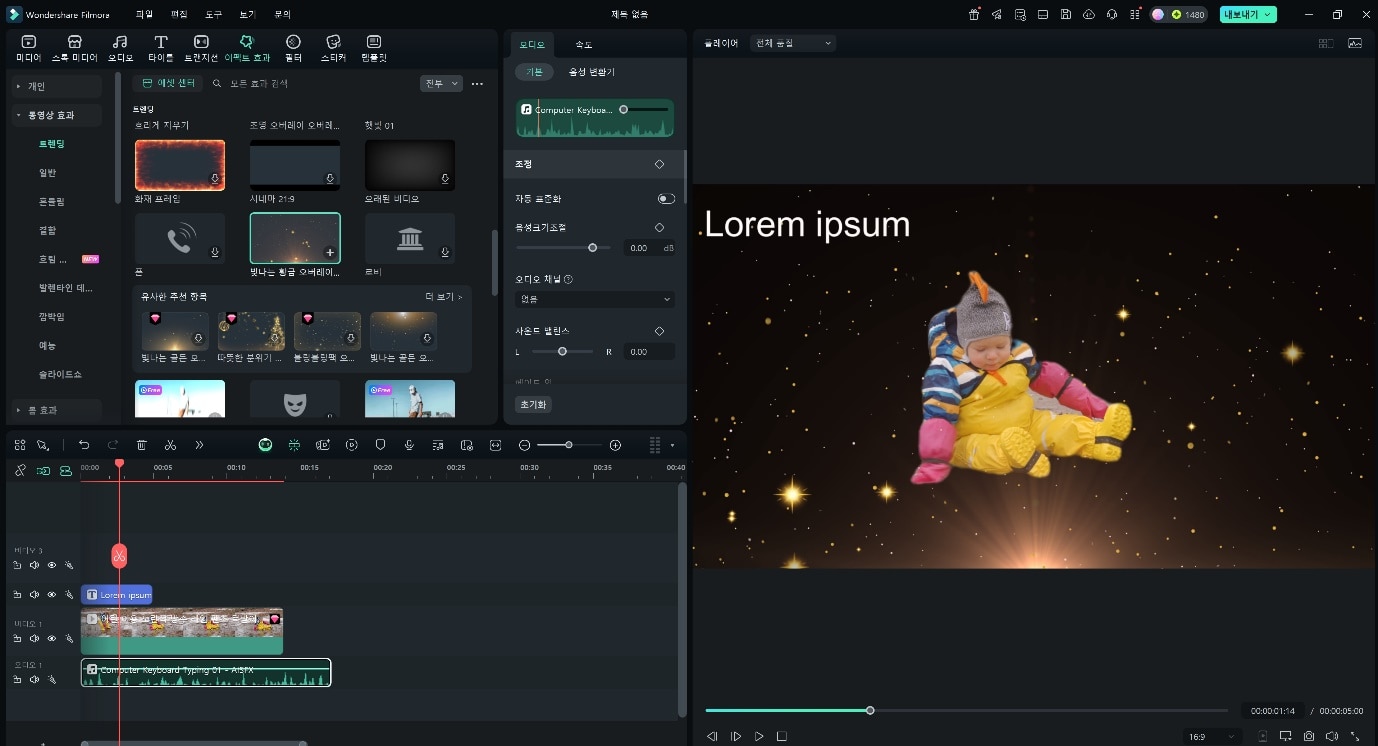Viewport: 1378px width, 746px height.
Task: Zoom out the timeline with minus icon
Action: click(524, 445)
